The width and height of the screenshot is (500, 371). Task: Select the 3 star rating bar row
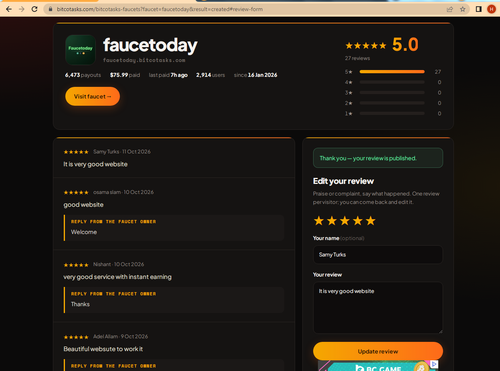click(393, 93)
